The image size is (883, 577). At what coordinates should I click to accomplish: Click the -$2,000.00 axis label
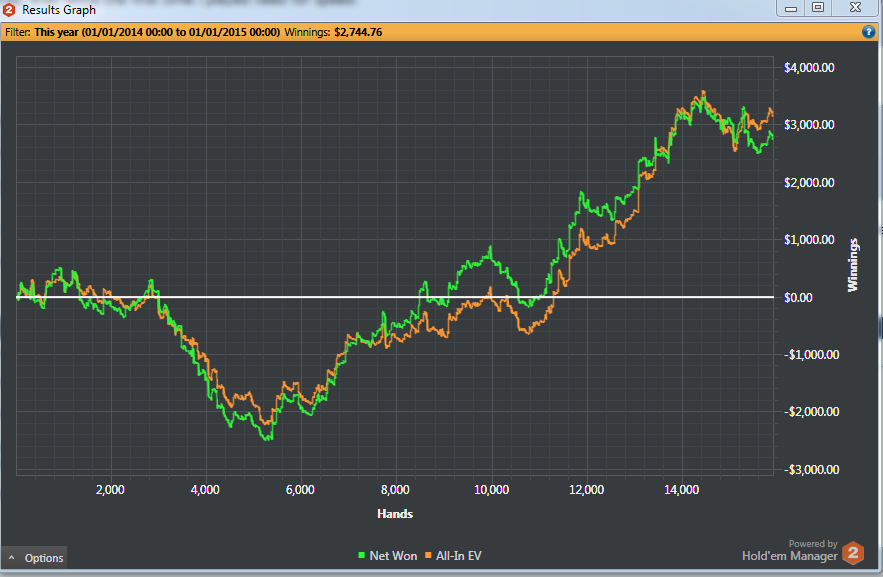coord(811,411)
